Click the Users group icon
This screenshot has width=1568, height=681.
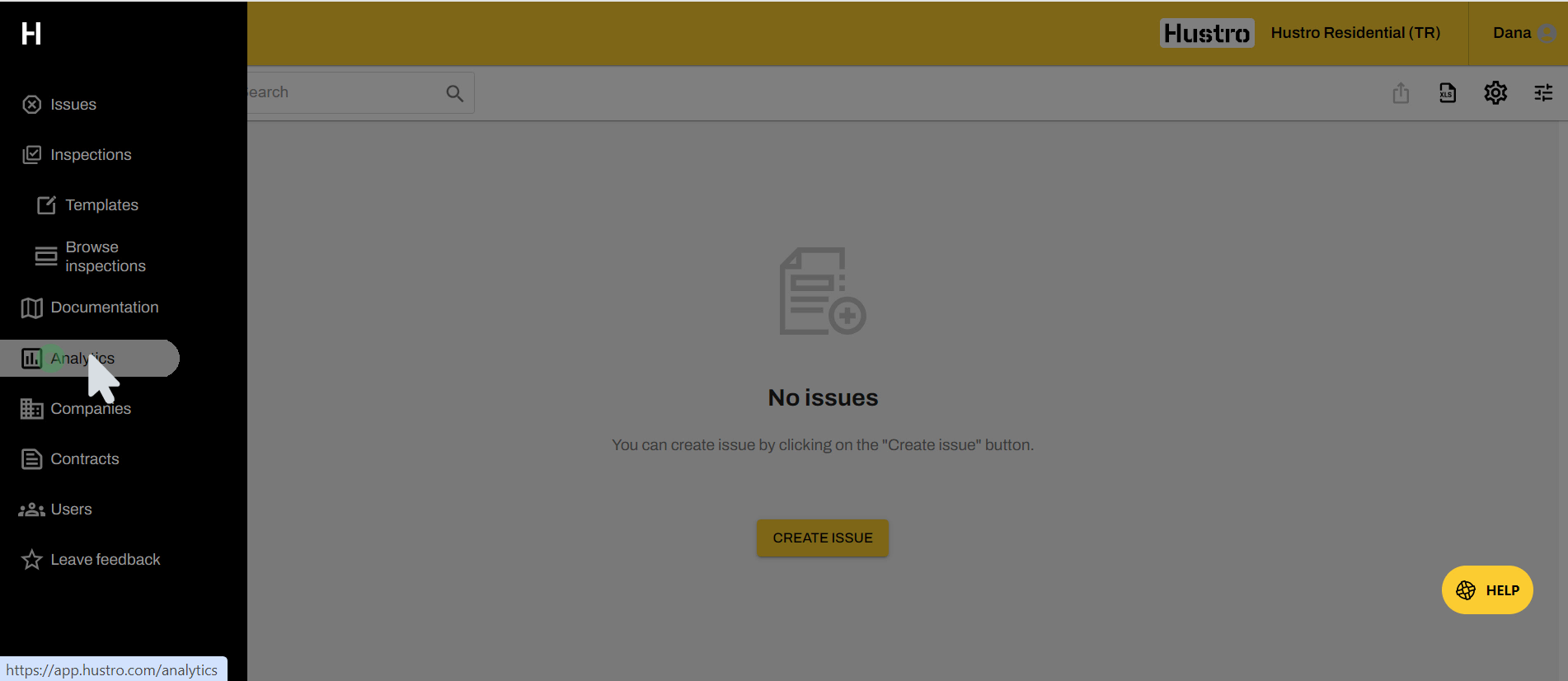pyautogui.click(x=31, y=510)
